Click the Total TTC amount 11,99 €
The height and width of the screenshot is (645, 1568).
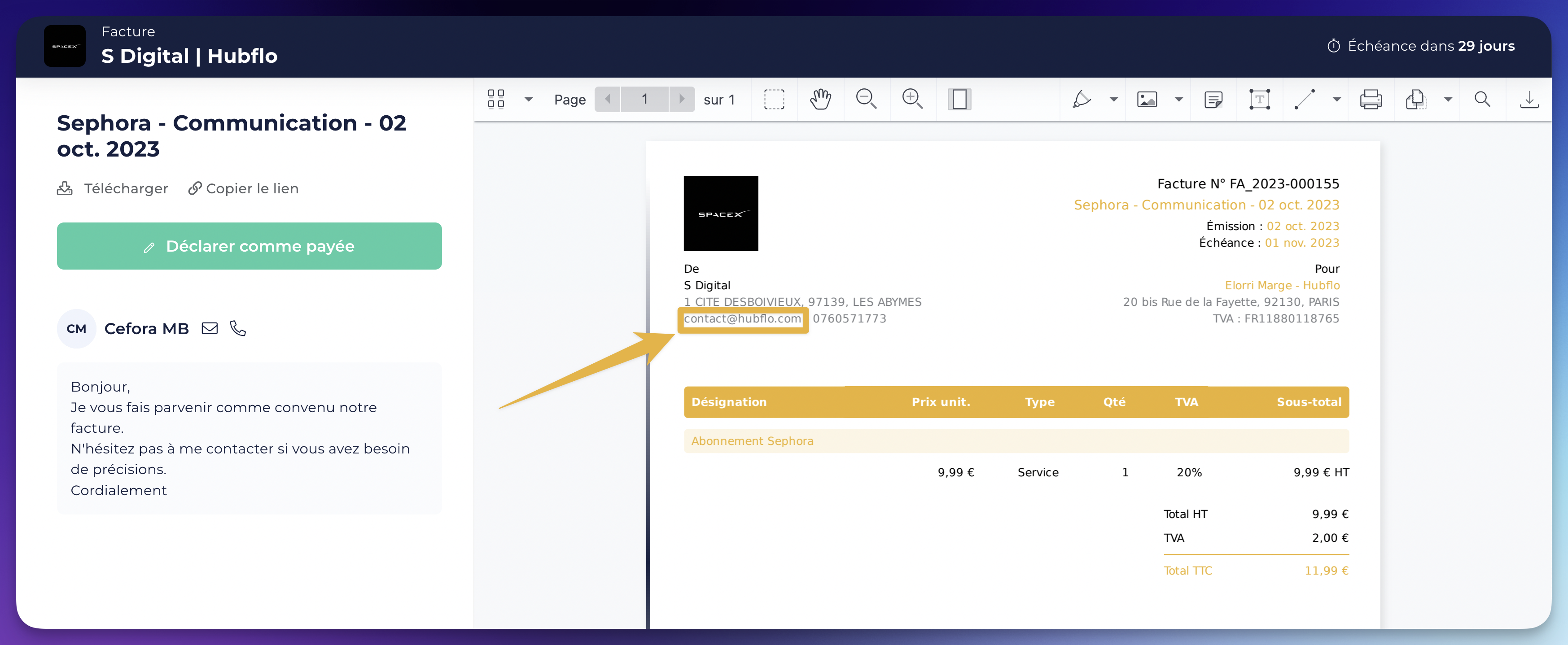point(1327,571)
